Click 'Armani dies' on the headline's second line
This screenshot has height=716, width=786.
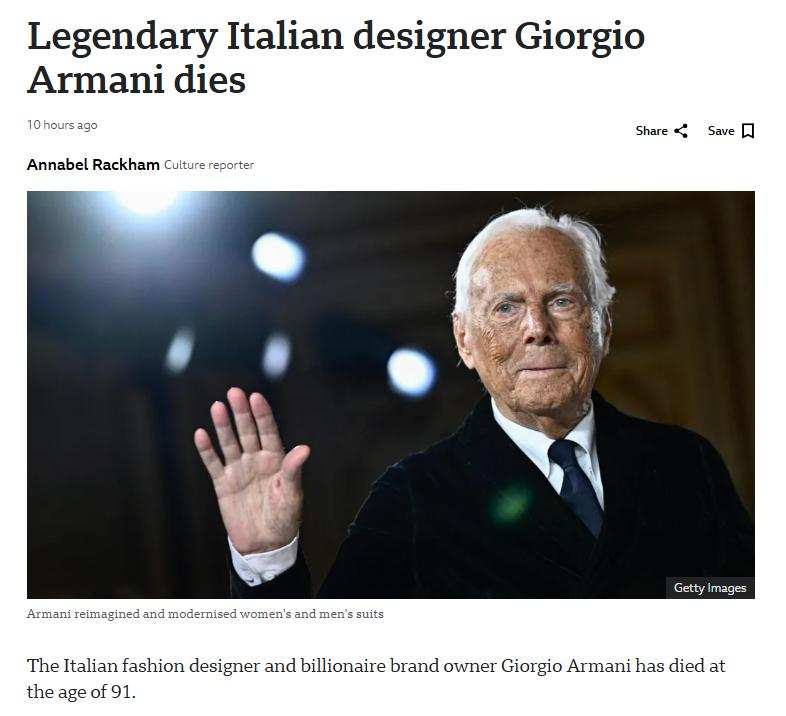pos(136,80)
